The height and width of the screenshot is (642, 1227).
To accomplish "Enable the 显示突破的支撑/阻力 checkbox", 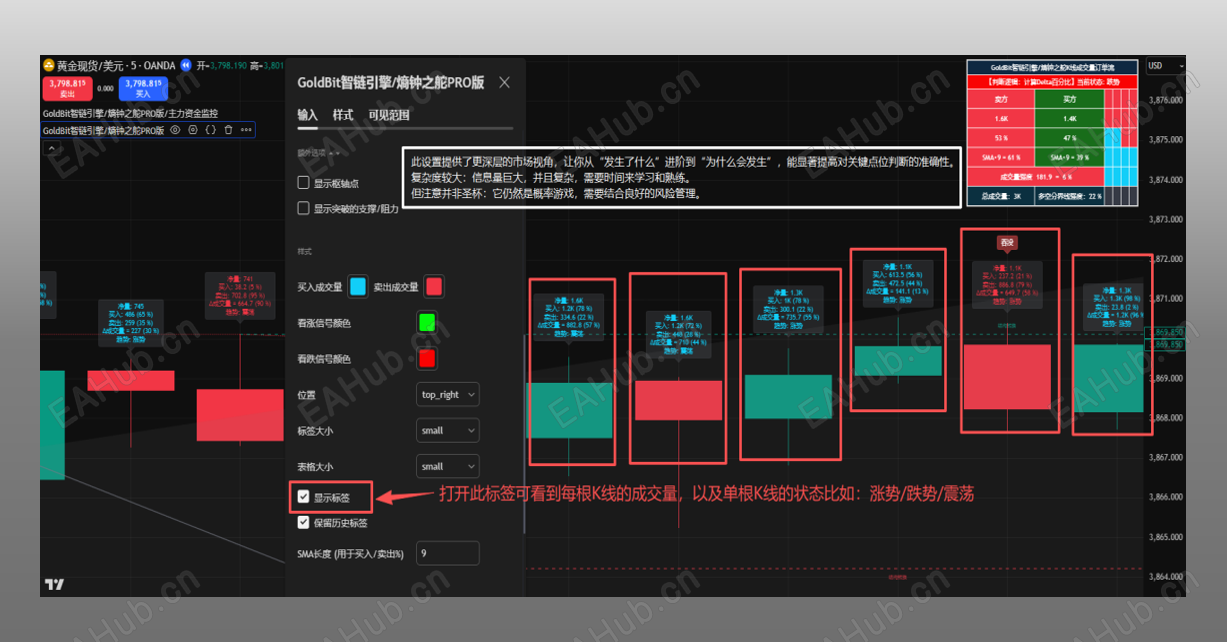I will pos(304,208).
